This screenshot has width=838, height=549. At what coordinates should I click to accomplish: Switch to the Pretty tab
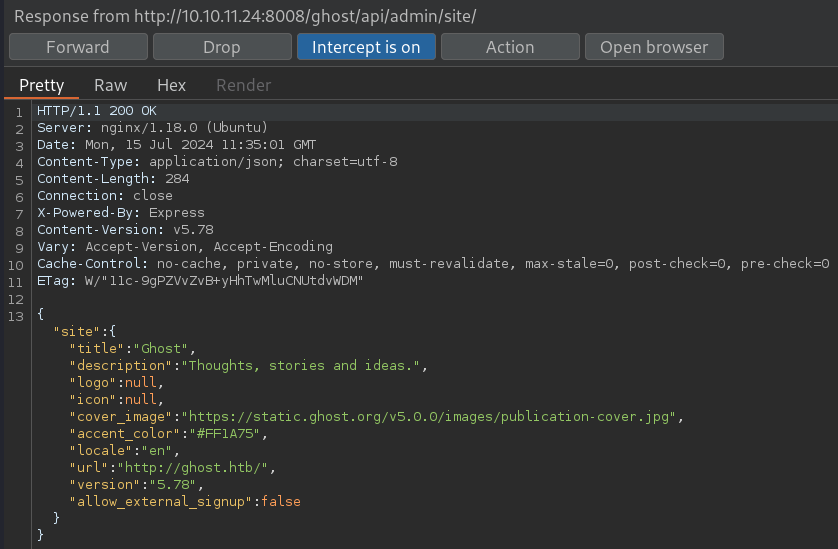(42, 86)
